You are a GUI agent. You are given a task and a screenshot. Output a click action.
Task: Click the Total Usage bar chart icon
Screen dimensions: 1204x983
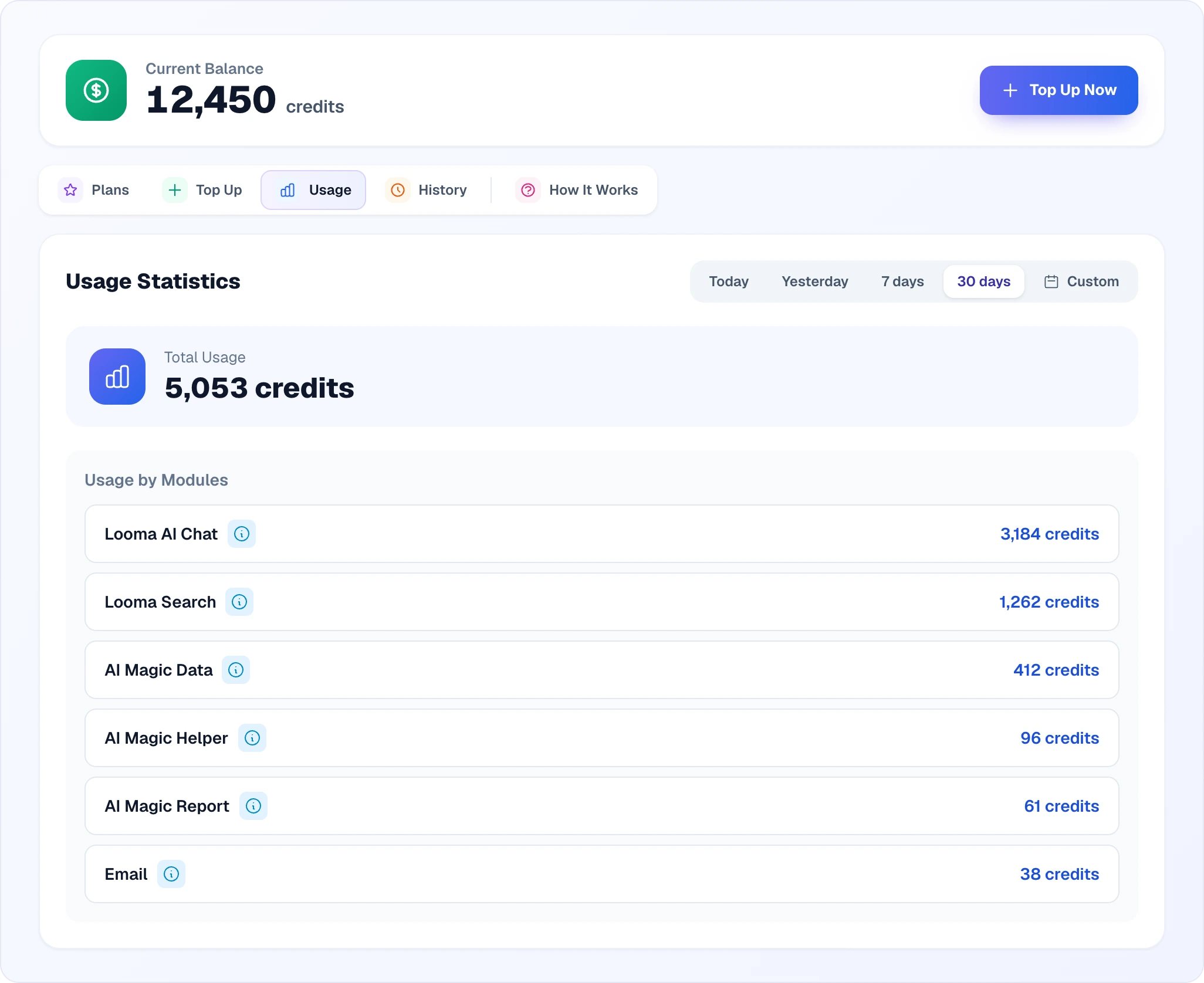coord(117,377)
